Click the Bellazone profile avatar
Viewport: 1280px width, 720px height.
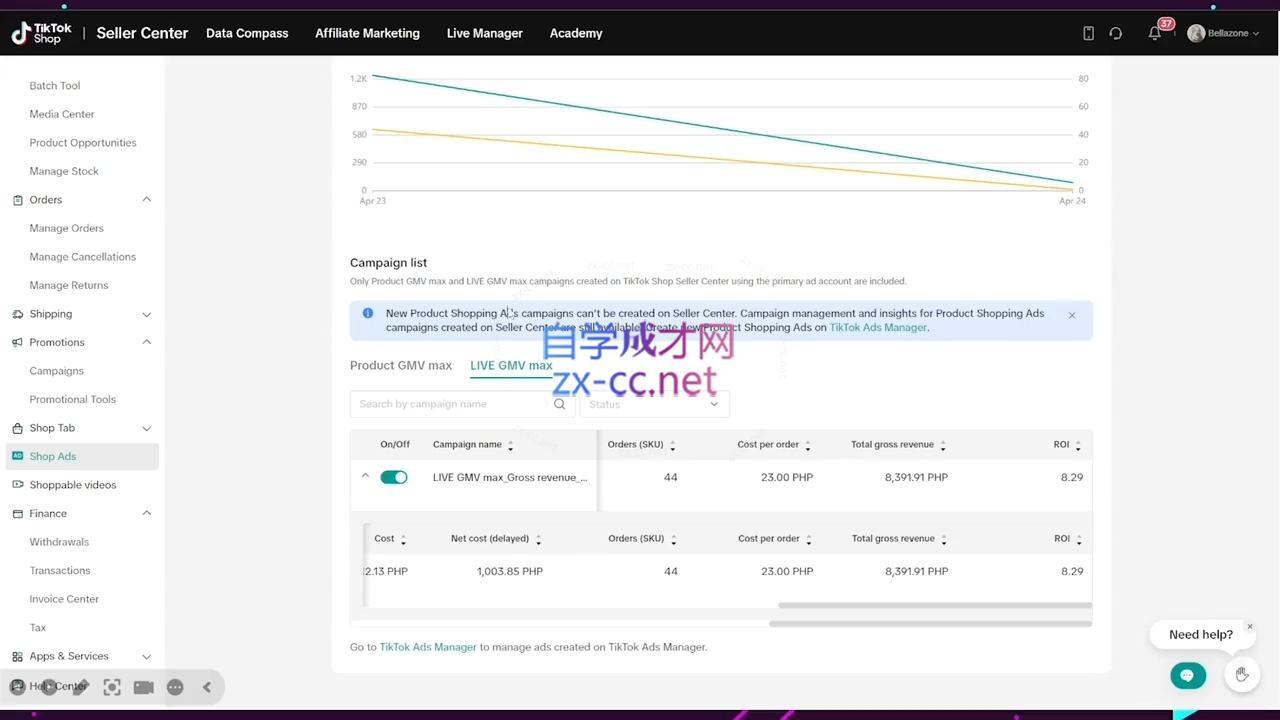click(x=1196, y=33)
